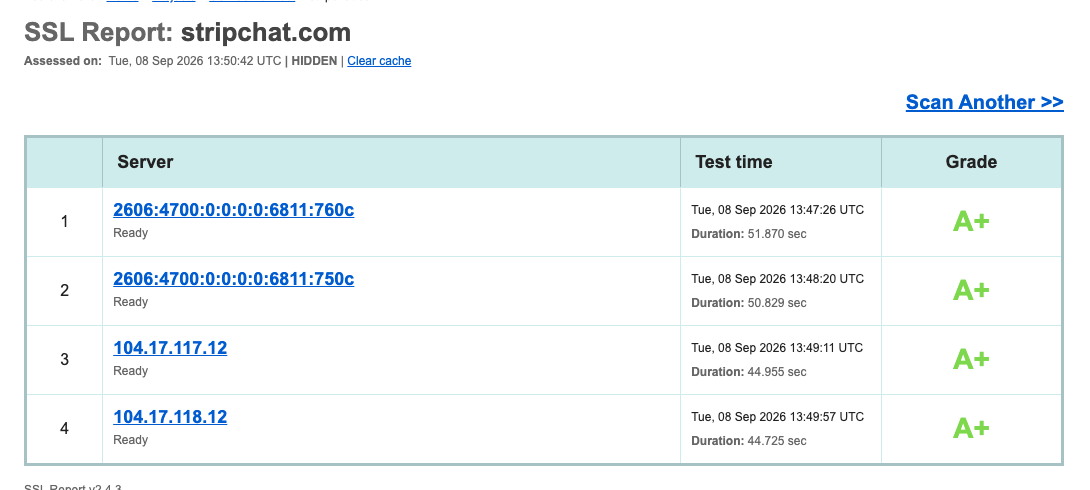This screenshot has height=490, width=1090.
Task: Click row number 1 cell
Action: tap(65, 222)
